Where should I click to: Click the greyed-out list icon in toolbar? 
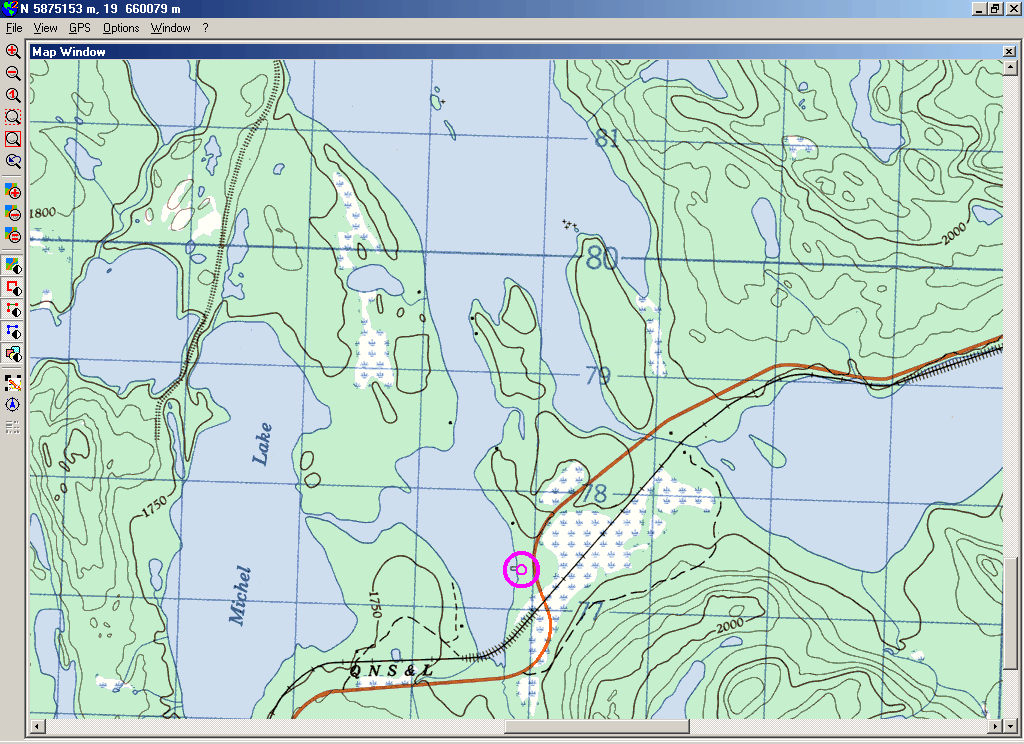click(x=13, y=427)
